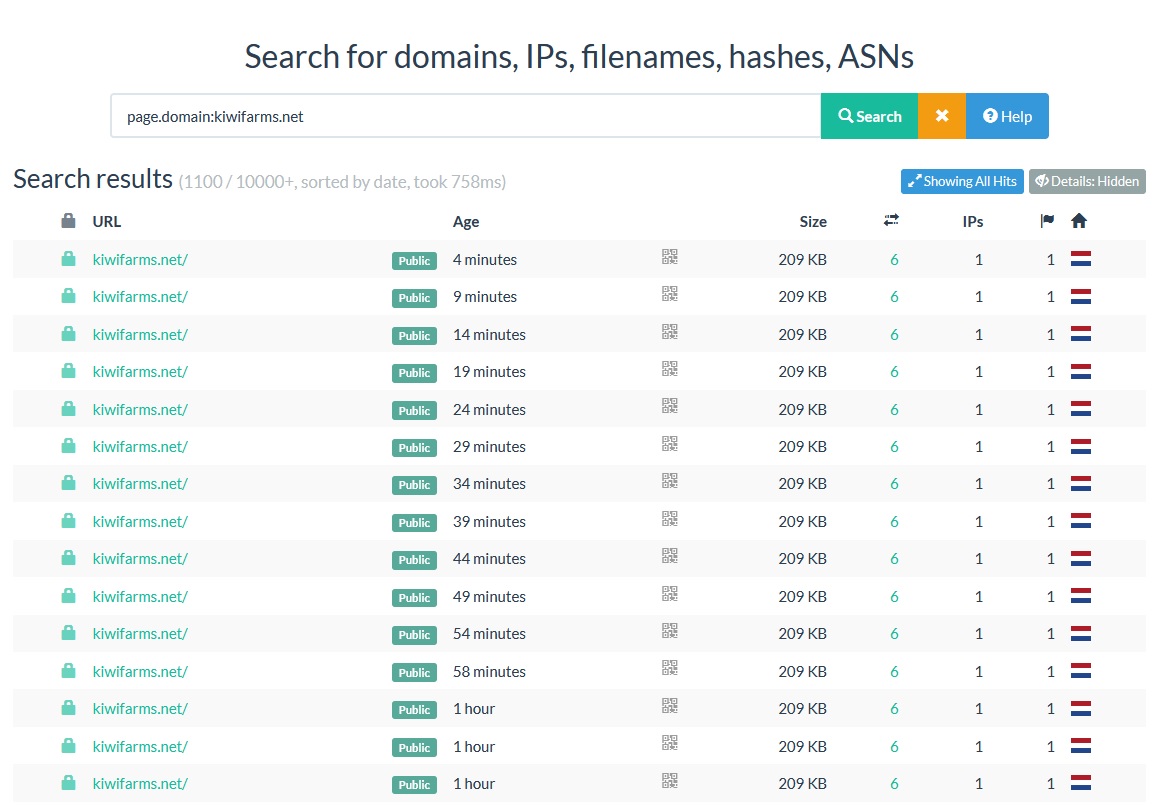Click the QR code icon in the 4 minutes row
Screen dimensions: 1169x805
coord(670,257)
